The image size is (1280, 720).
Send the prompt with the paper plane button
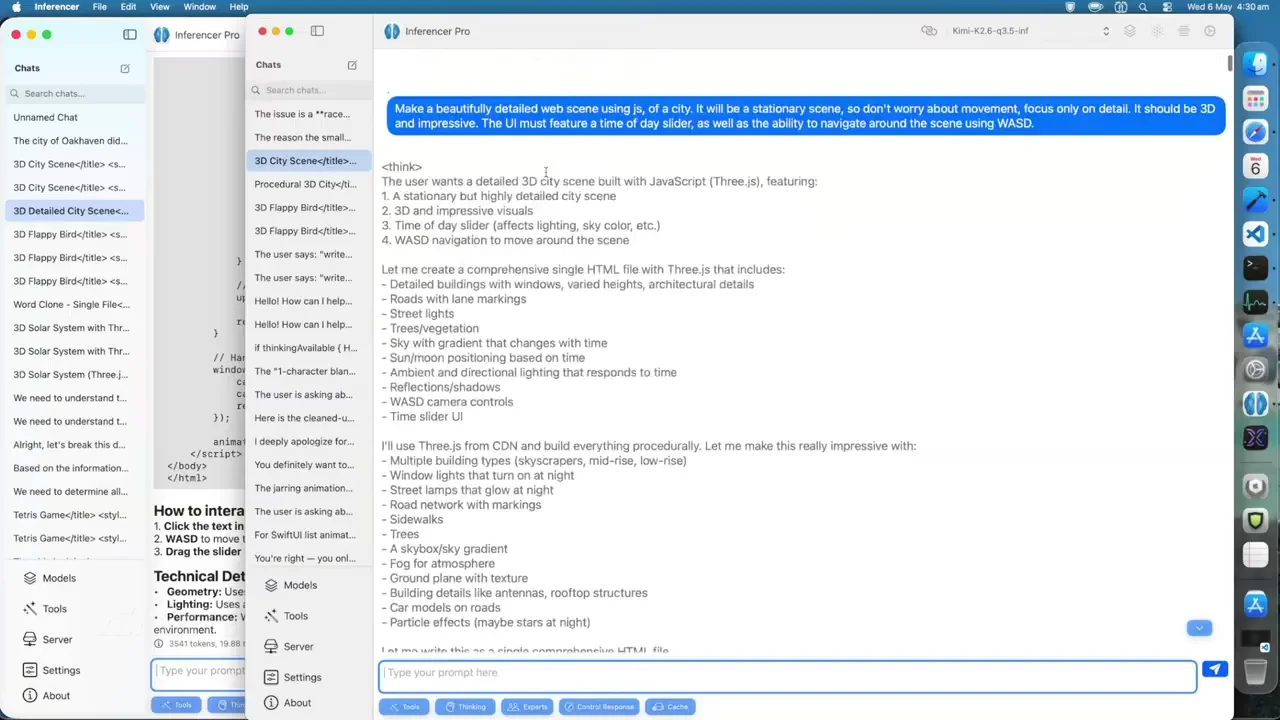[1214, 669]
